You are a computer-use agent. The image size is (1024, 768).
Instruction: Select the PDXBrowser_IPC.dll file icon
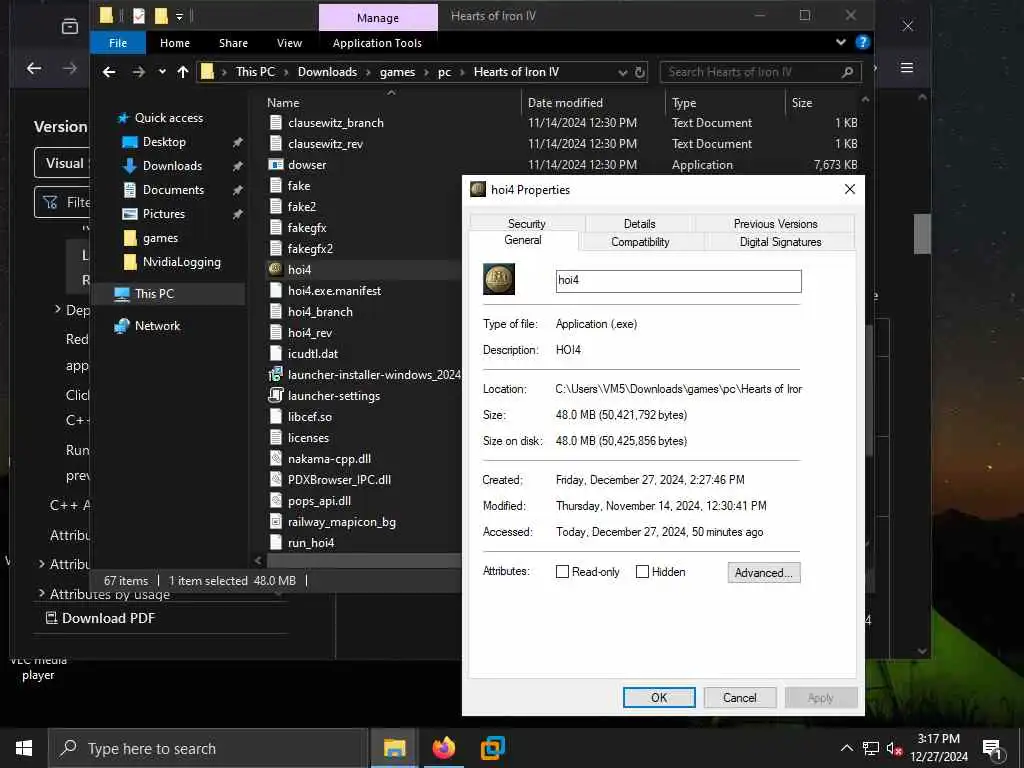(276, 479)
